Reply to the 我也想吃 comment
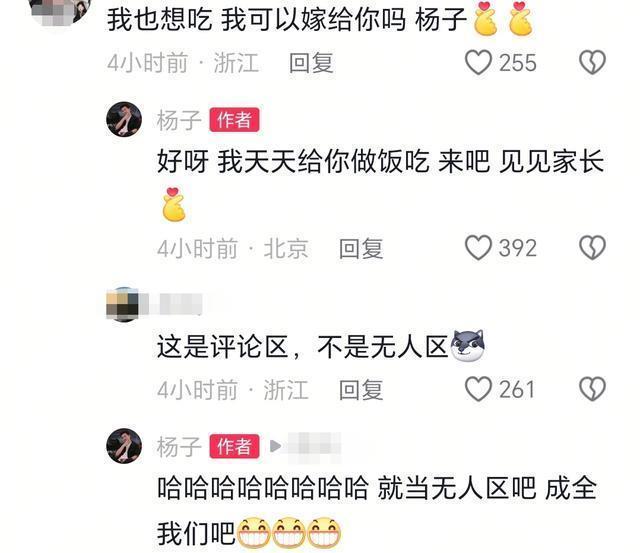The width and height of the screenshot is (640, 553). [x=311, y=63]
